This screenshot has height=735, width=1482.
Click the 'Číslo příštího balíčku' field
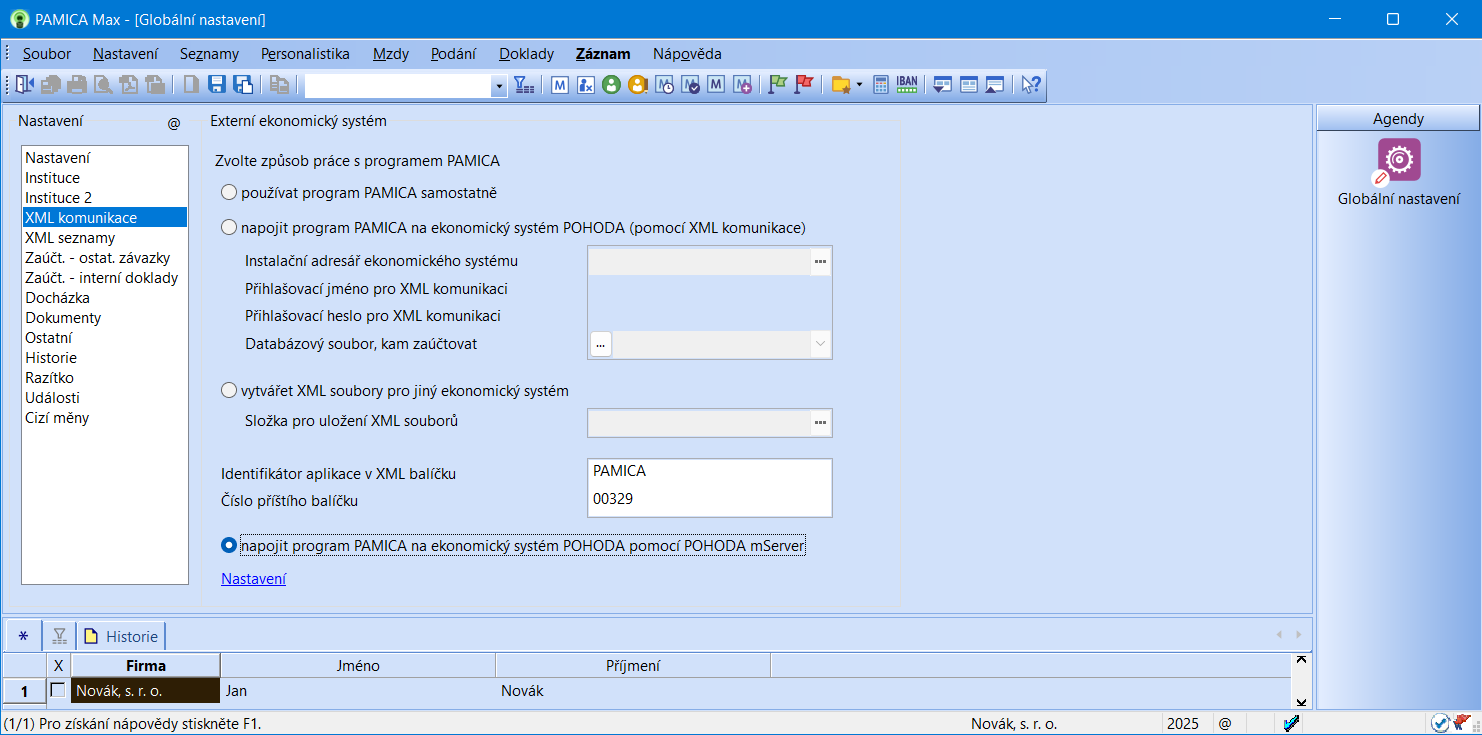(x=709, y=499)
